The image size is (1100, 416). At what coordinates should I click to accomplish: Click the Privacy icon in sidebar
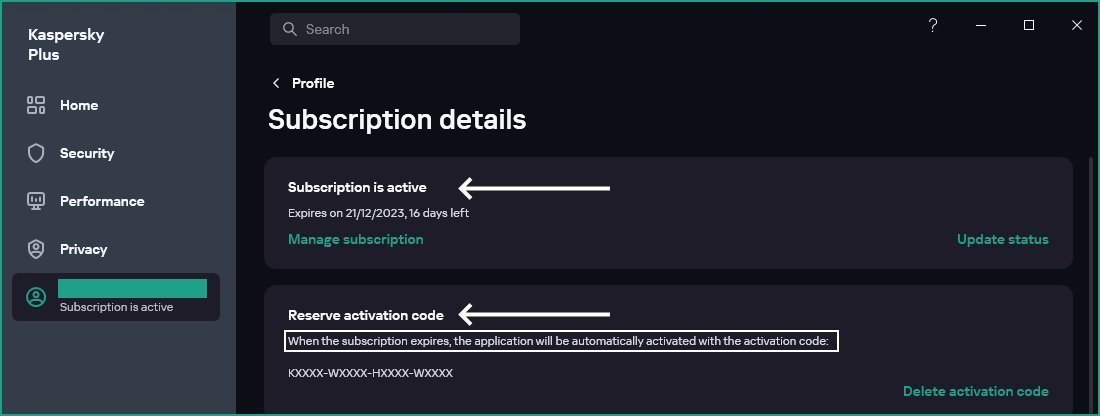click(36, 249)
